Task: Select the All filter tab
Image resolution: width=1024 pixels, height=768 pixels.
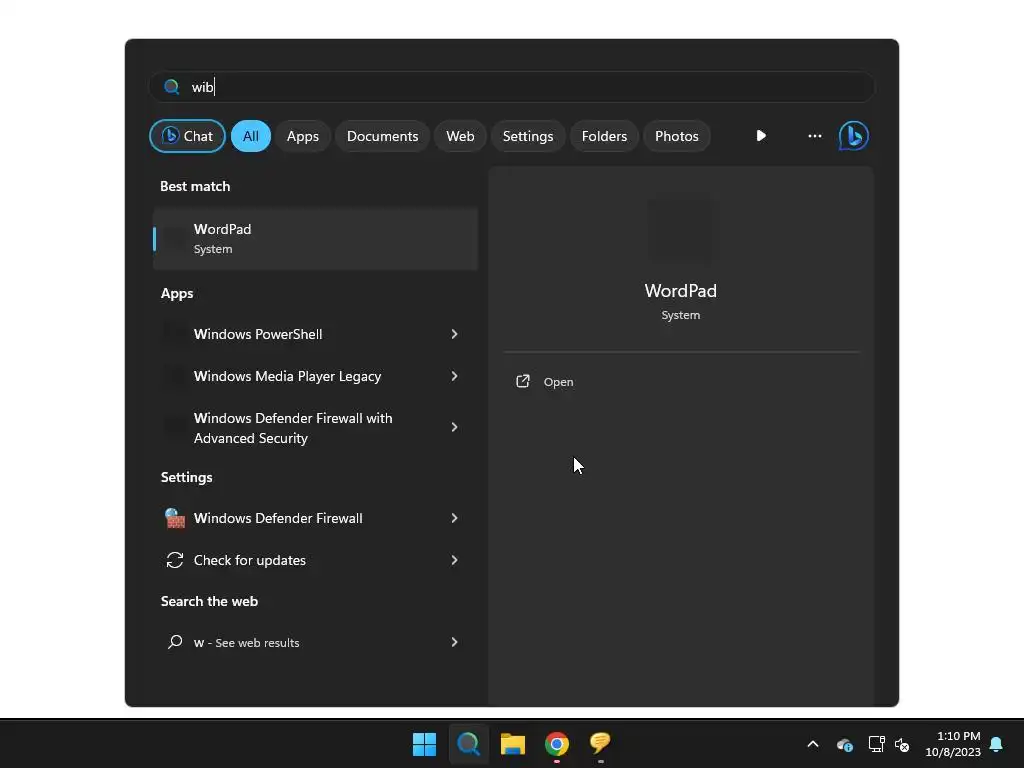Action: tap(251, 136)
